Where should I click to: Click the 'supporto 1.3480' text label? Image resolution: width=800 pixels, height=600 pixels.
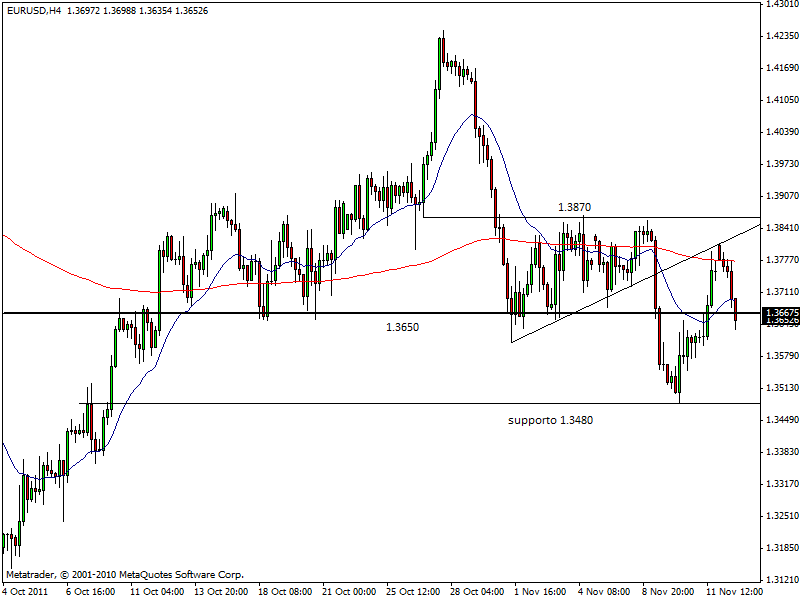(550, 420)
